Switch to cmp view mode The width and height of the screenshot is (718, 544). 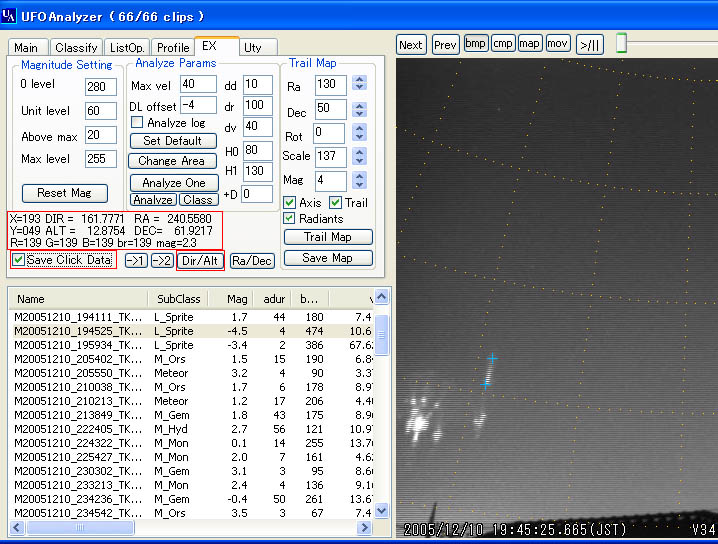tap(503, 44)
